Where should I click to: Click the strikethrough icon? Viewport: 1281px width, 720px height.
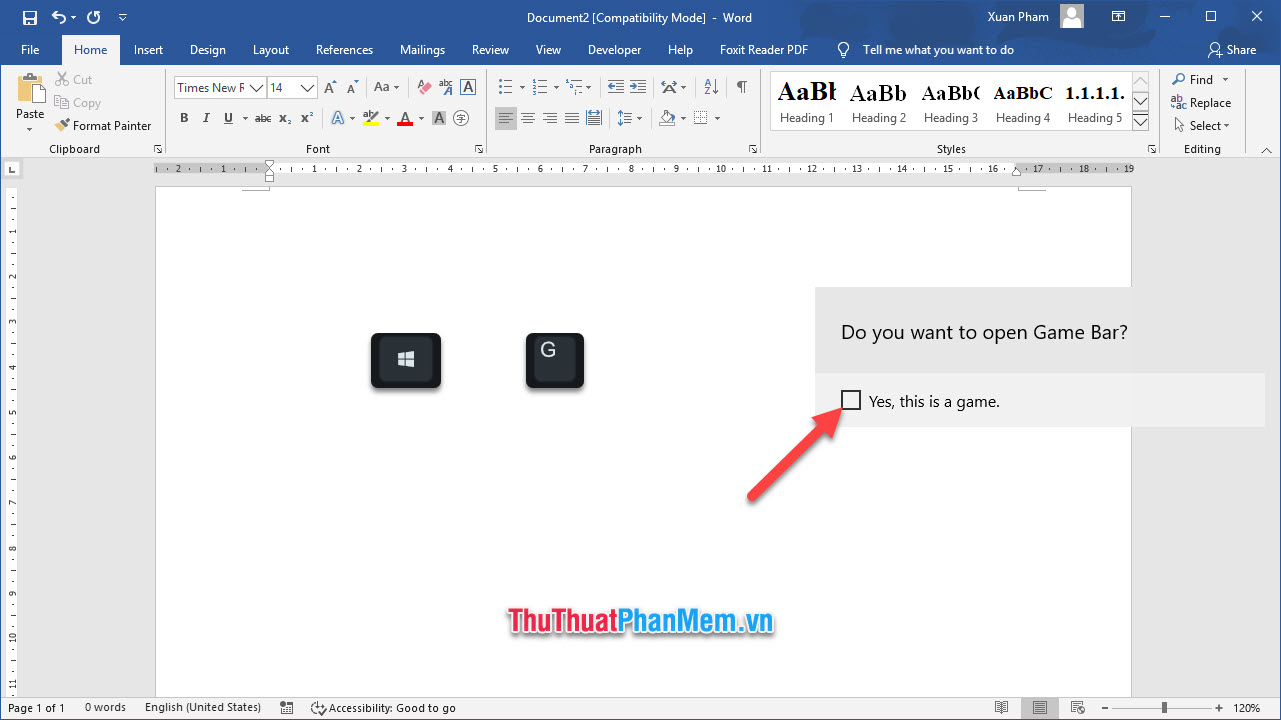(x=262, y=118)
